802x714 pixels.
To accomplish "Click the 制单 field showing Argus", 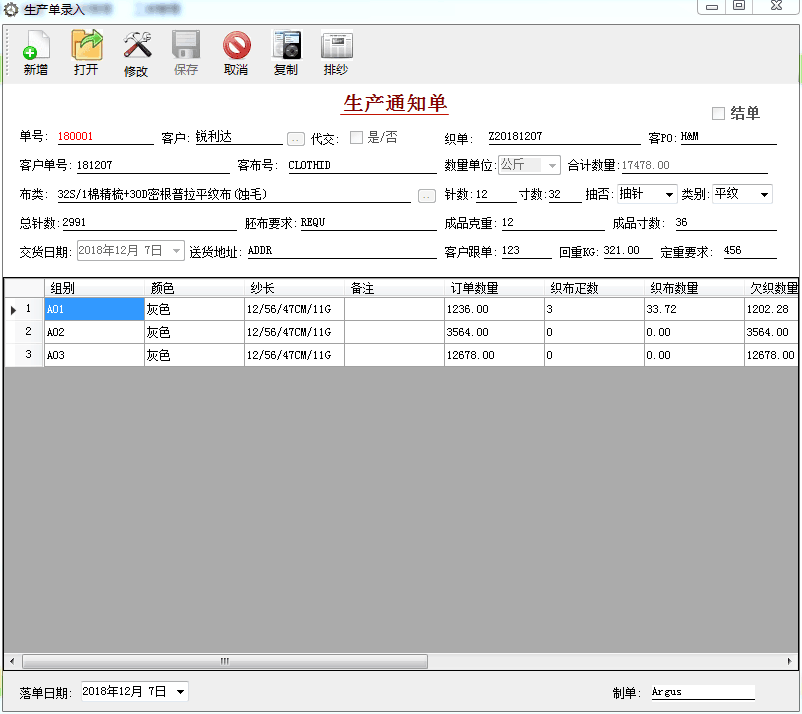I will coord(703,692).
